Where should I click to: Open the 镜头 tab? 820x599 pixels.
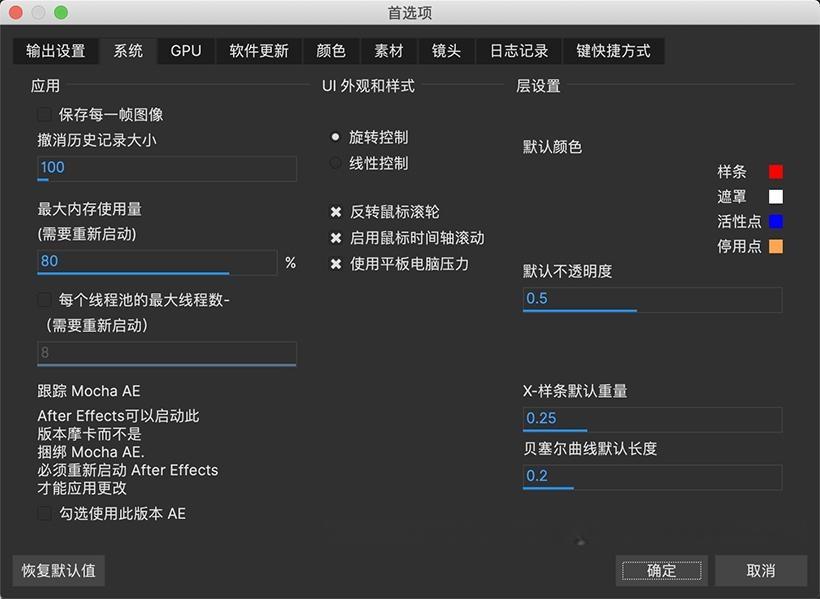click(x=446, y=50)
